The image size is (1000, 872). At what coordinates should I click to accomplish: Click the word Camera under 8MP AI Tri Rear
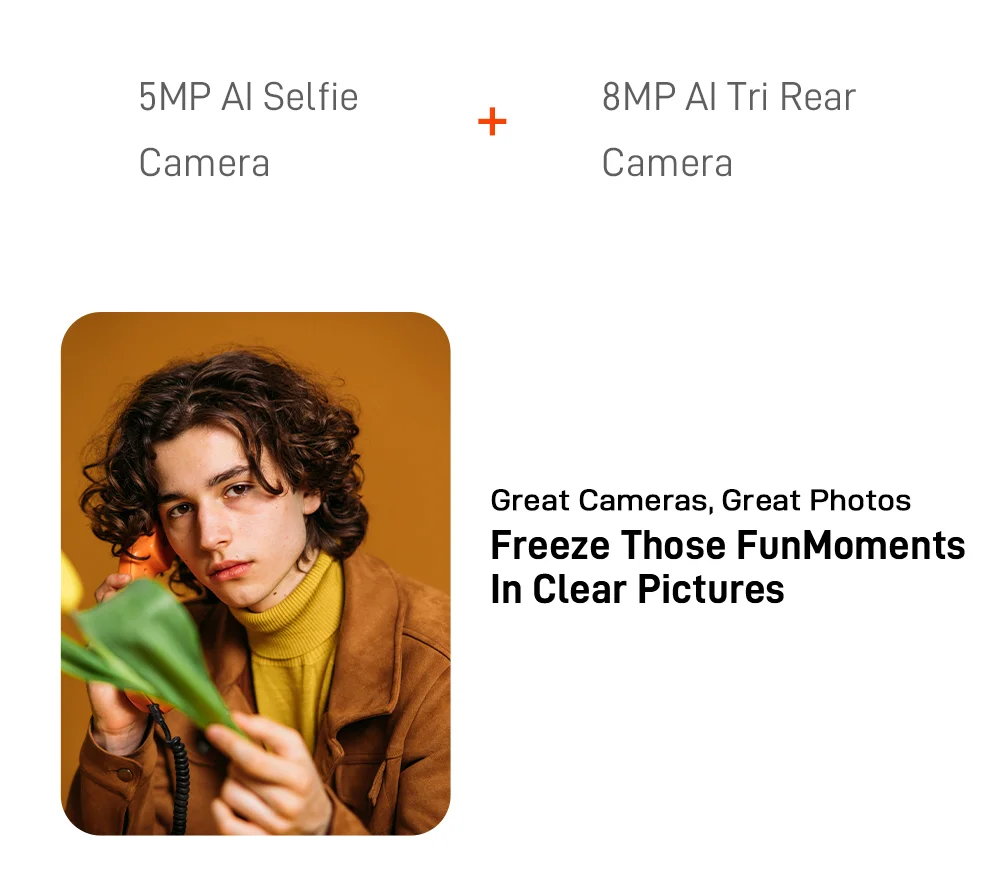click(x=667, y=163)
